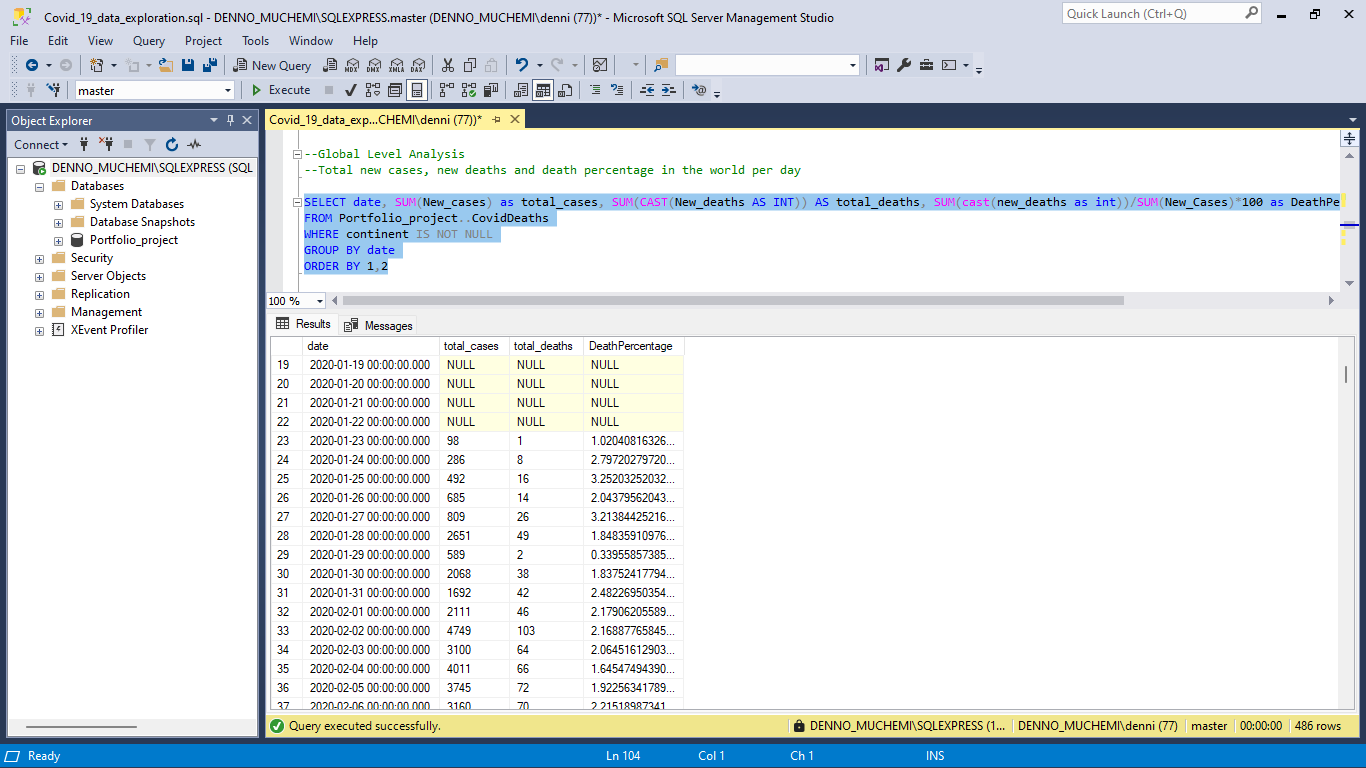1366x768 pixels.
Task: Collapse the Databases folder node
Action: (40, 186)
